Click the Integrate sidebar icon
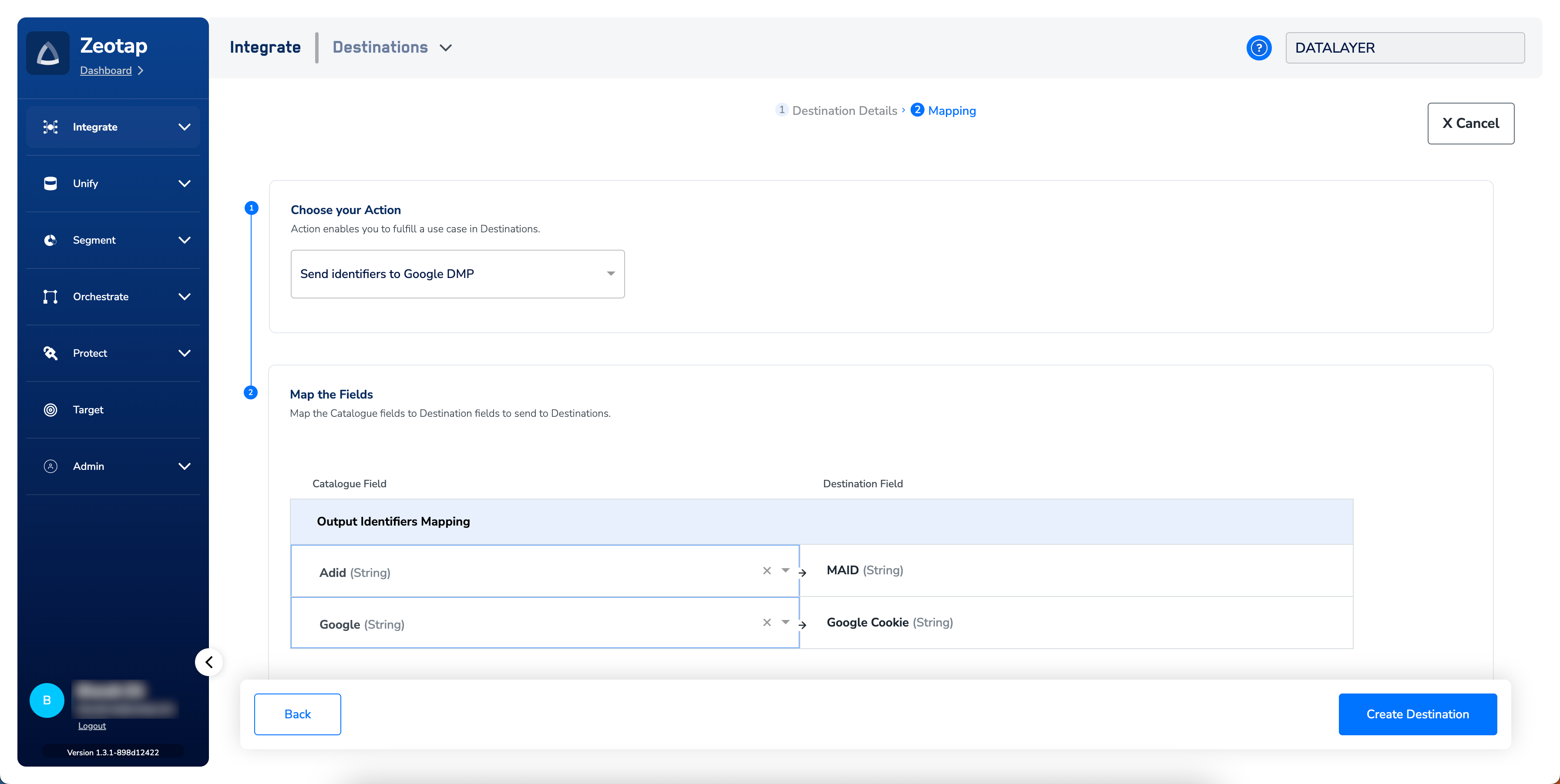 [50, 127]
